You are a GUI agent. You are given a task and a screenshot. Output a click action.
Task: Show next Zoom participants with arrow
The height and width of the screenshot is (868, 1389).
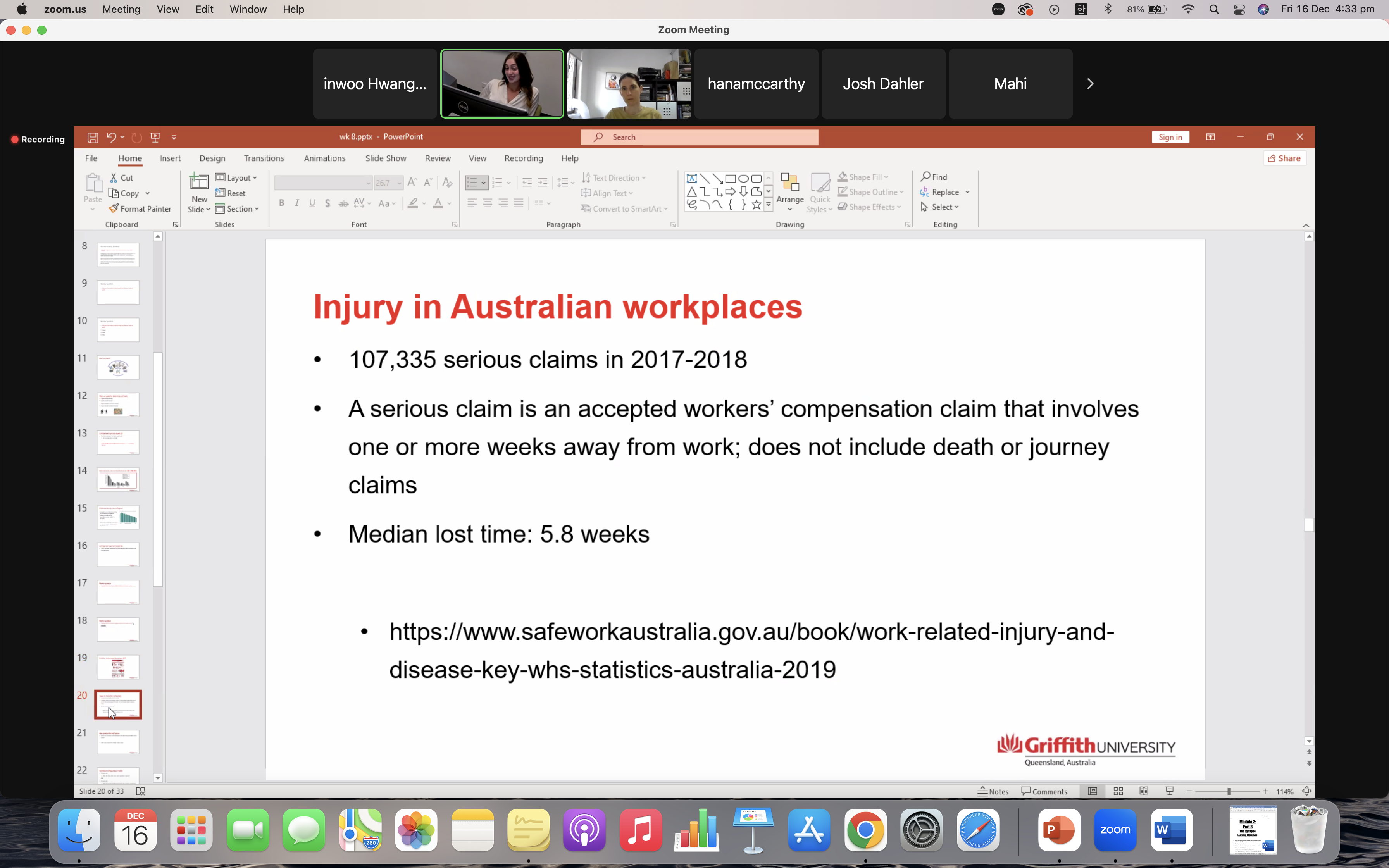click(x=1090, y=84)
